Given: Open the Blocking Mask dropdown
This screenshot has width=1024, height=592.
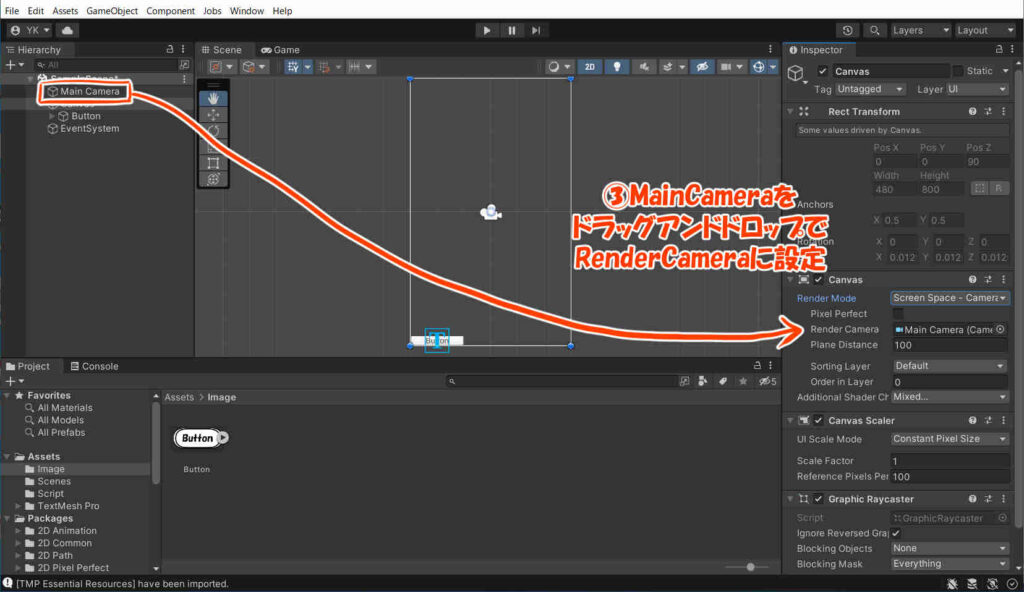Looking at the screenshot, I should 950,564.
